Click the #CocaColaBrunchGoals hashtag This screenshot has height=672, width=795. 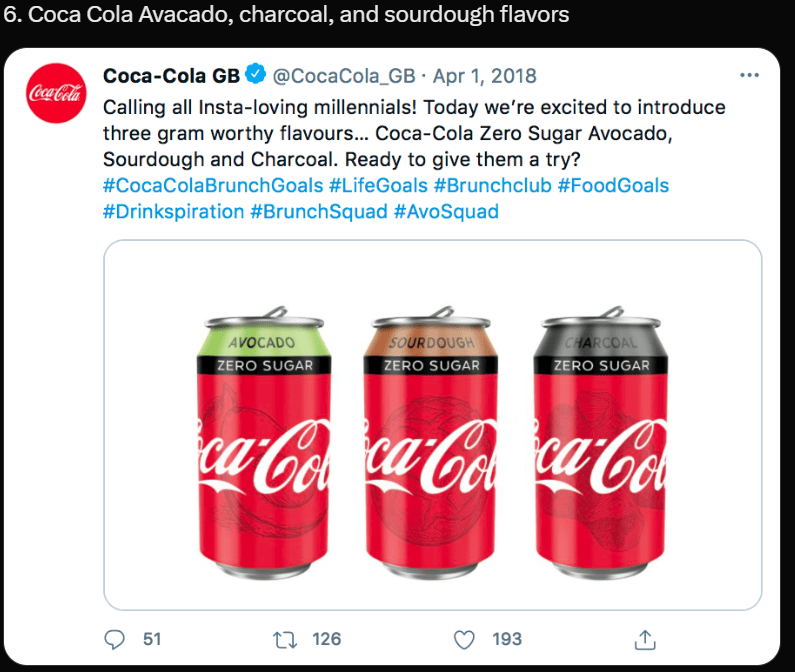coord(213,185)
